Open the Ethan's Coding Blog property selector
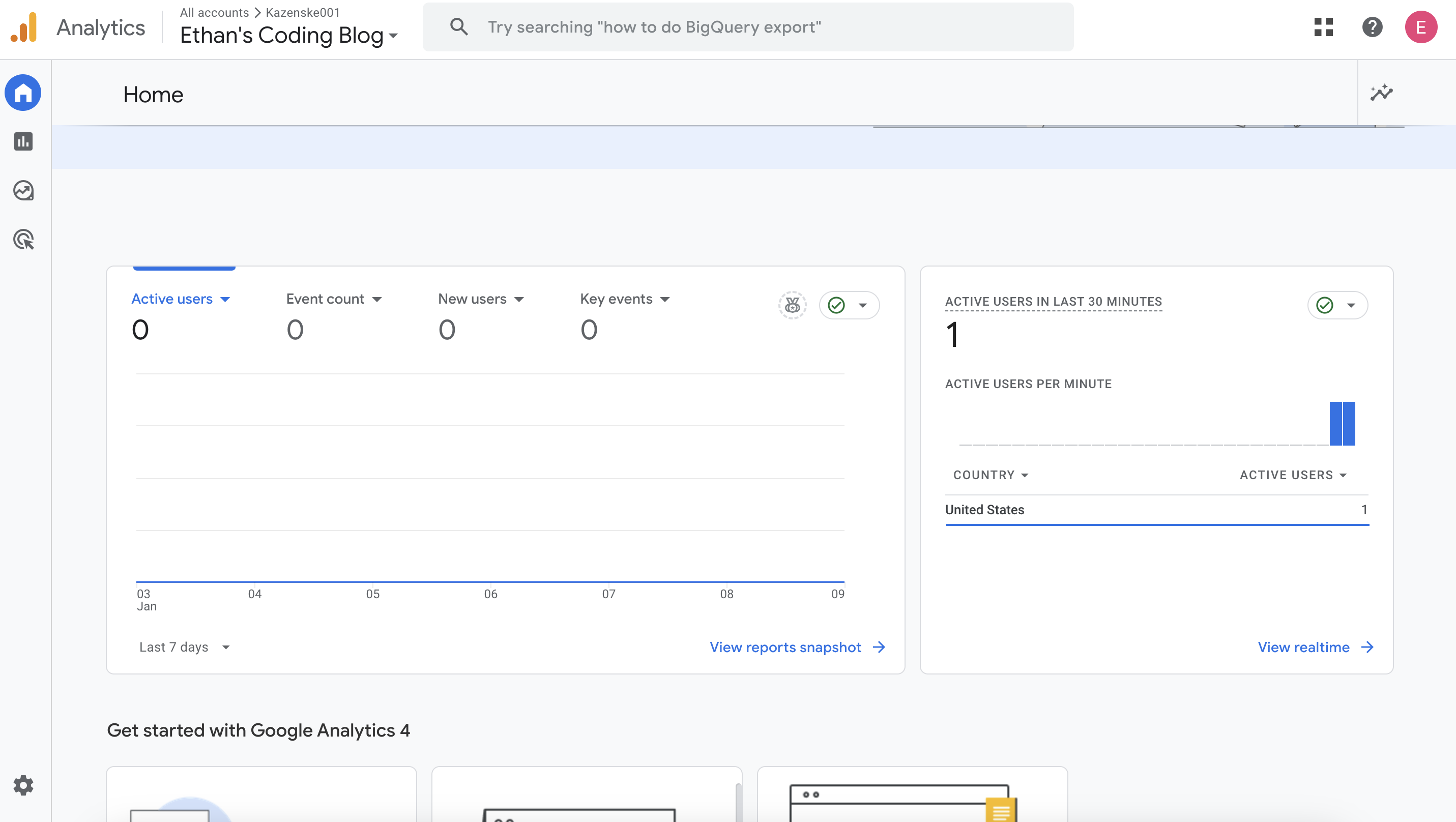1456x822 pixels. pos(289,36)
